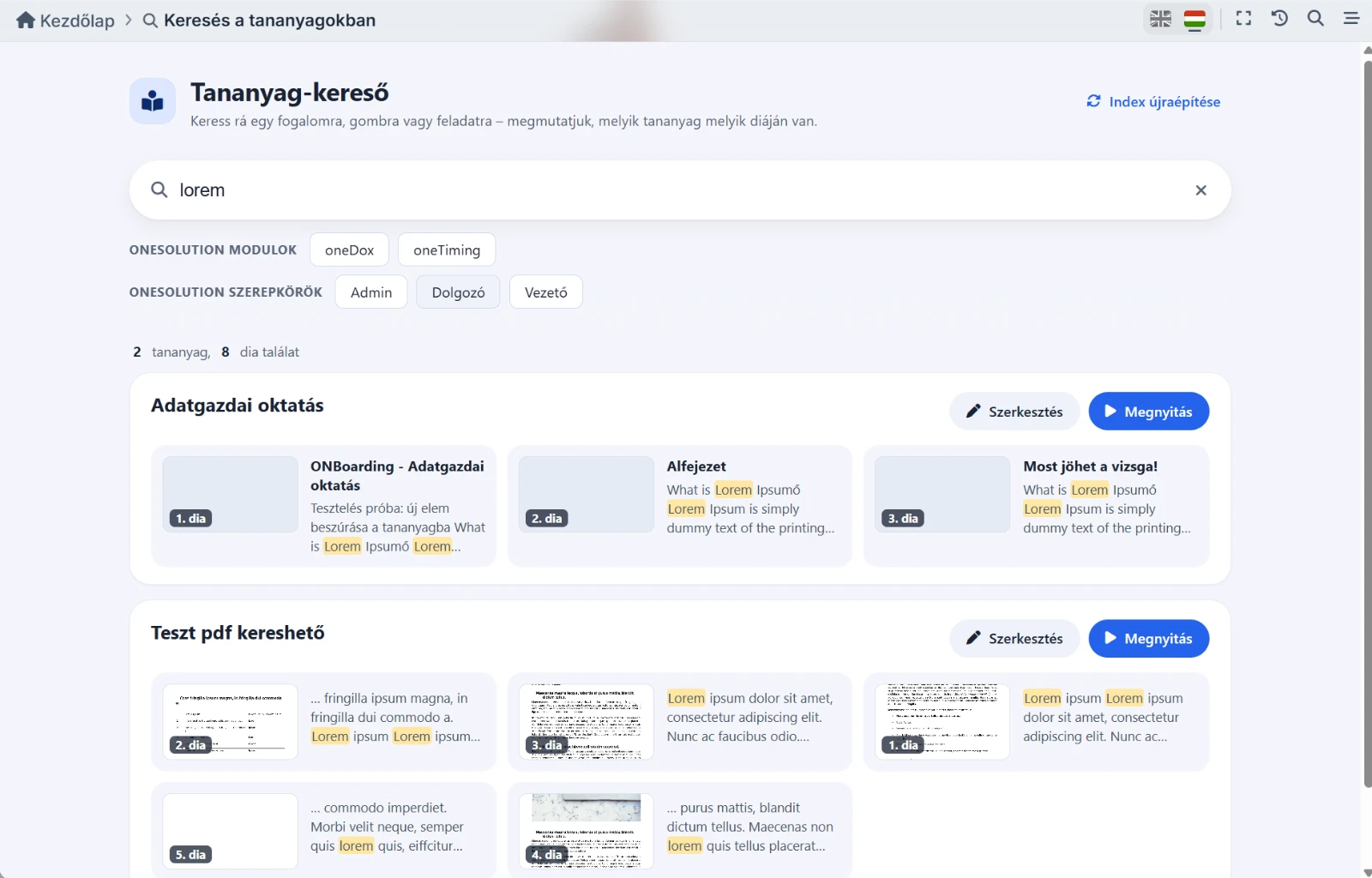
Task: Click Szerkesztés for Adatgazdai oktatás
Action: click(x=1014, y=412)
